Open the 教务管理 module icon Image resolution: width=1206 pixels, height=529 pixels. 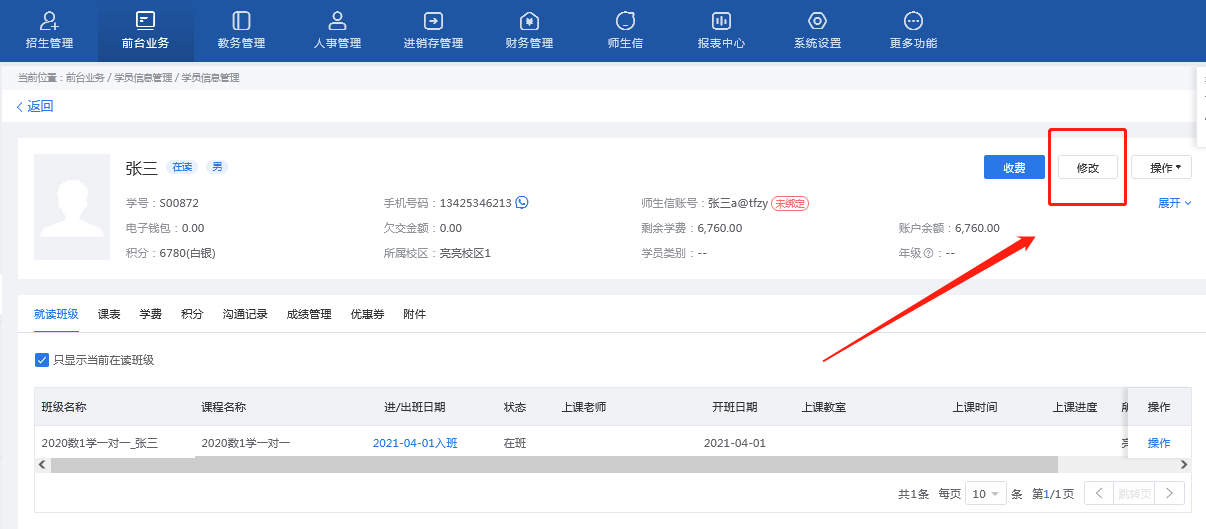click(241, 20)
